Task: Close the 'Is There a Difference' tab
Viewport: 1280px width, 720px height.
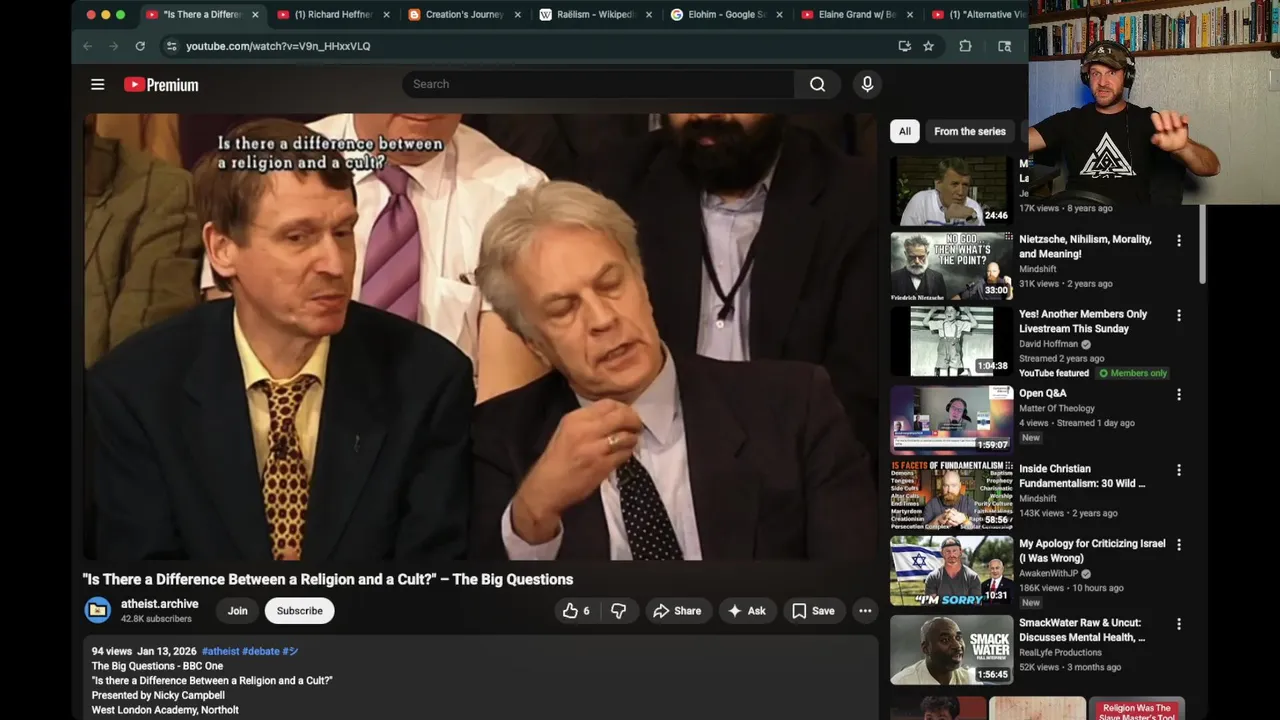Action: 255,15
